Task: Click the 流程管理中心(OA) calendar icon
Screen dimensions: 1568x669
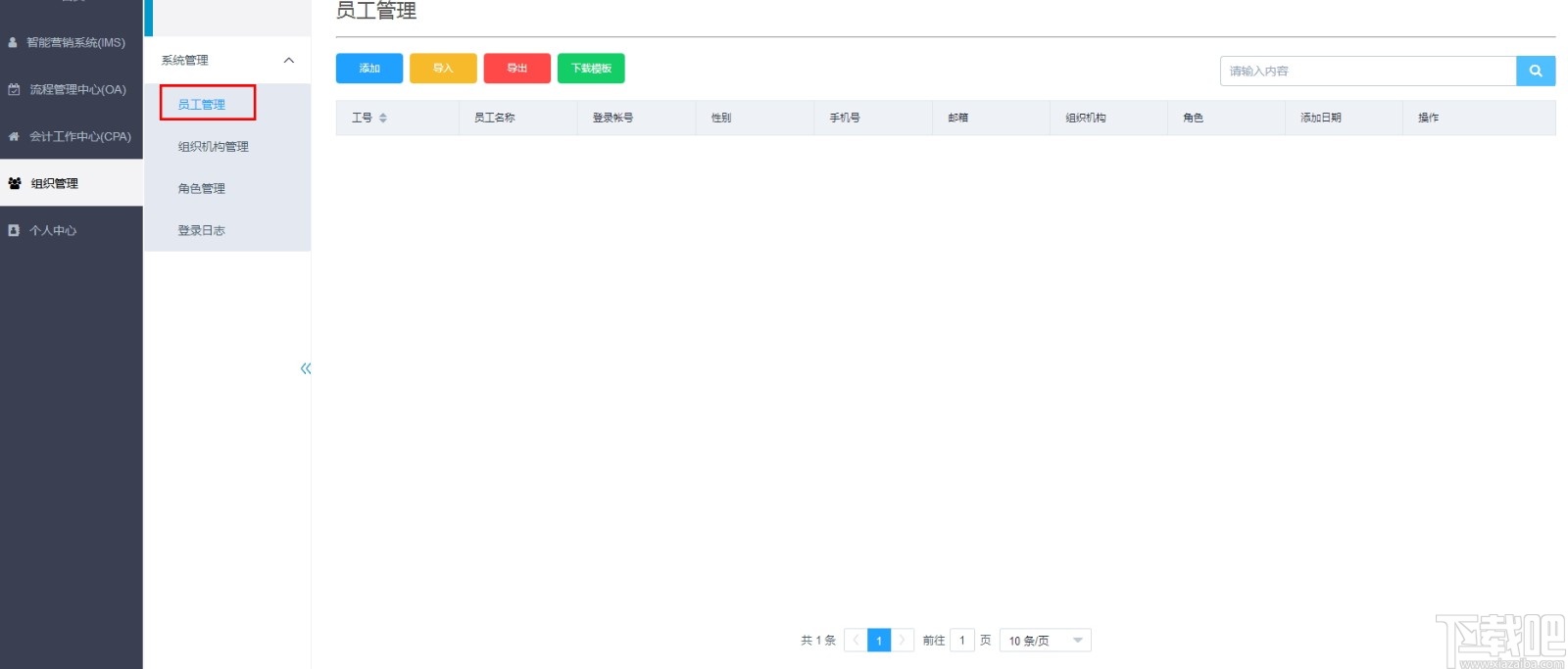Action: (x=14, y=89)
